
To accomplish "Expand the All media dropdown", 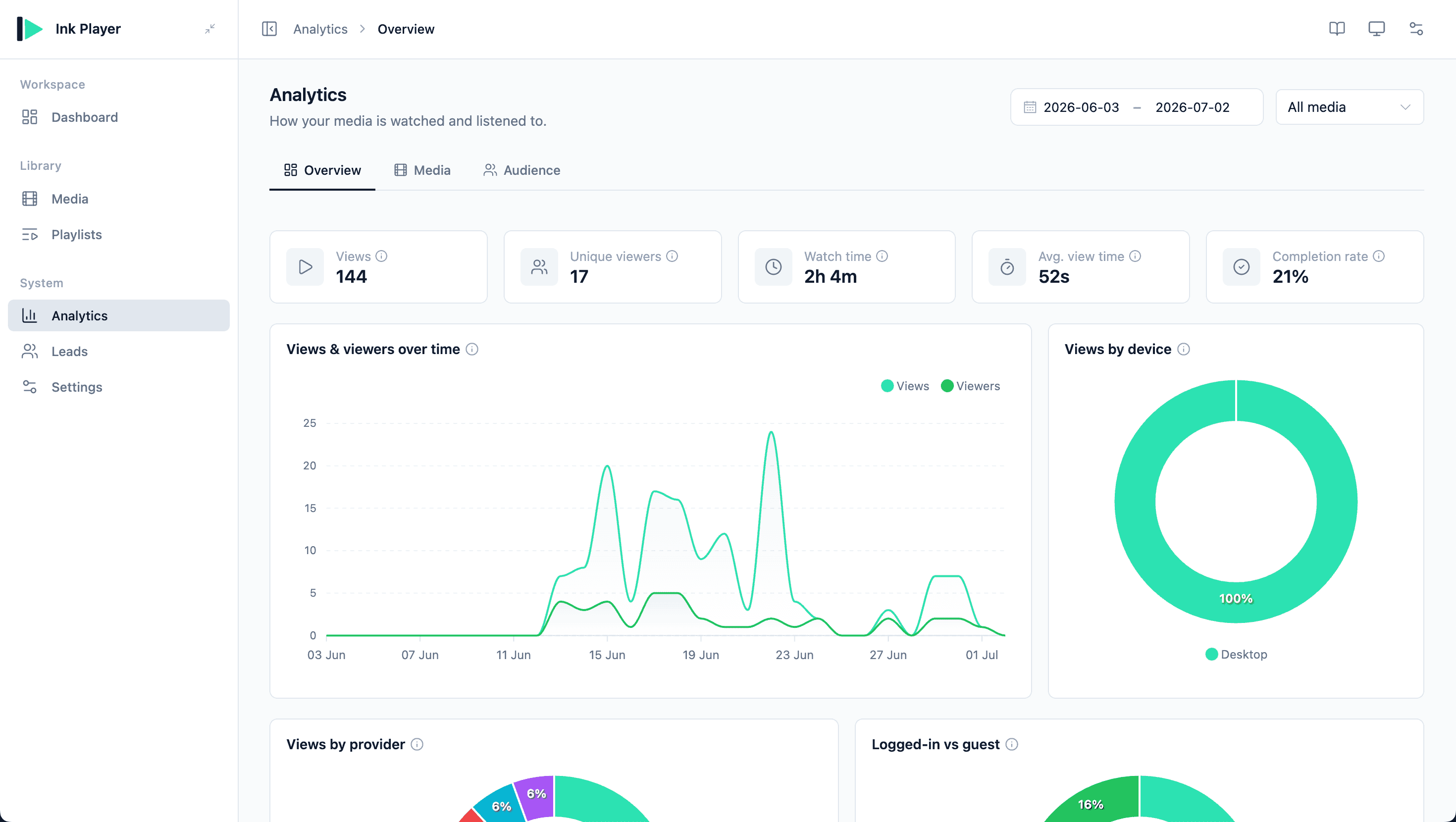I will [1349, 107].
